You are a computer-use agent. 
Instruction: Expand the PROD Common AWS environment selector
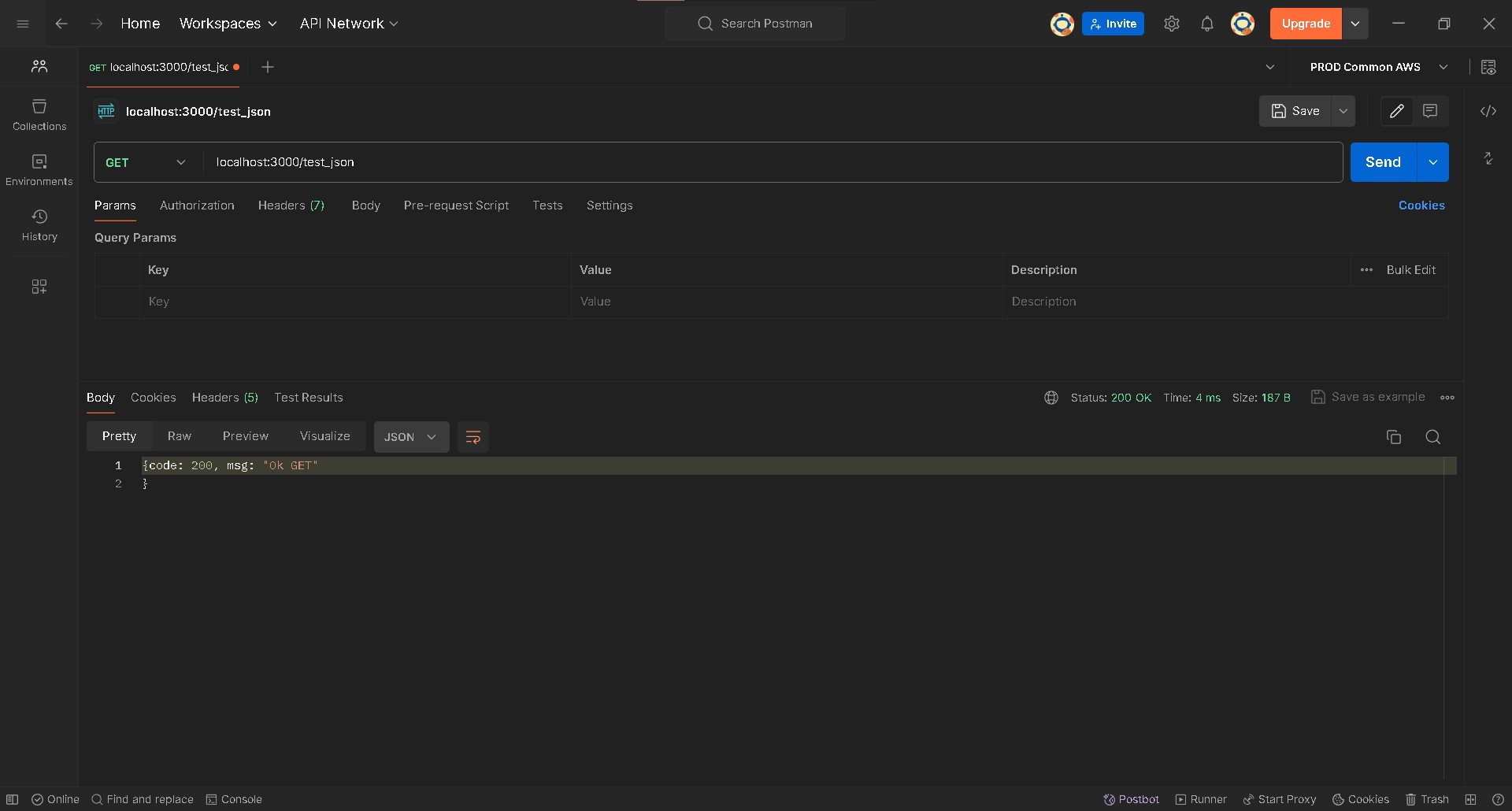(x=1378, y=67)
